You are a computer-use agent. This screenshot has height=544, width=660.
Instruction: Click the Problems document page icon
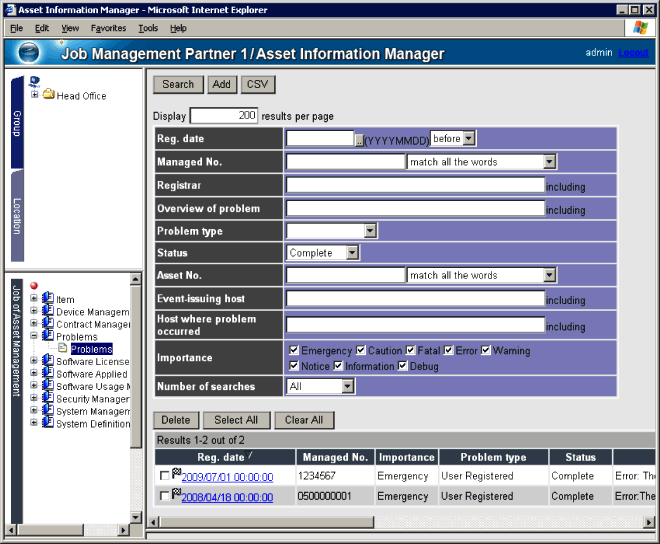pyautogui.click(x=62, y=349)
